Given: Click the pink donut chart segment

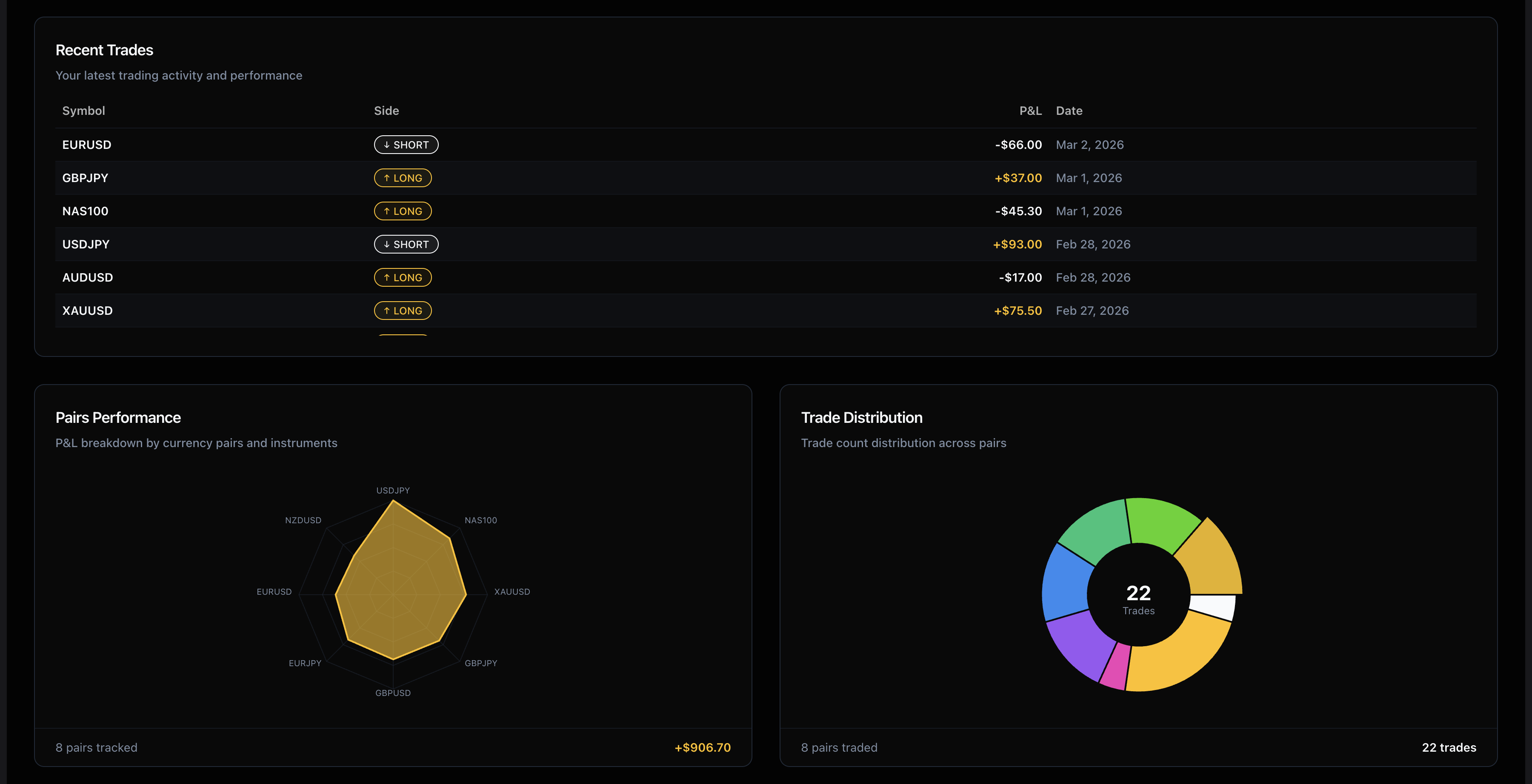Looking at the screenshot, I should [1116, 667].
